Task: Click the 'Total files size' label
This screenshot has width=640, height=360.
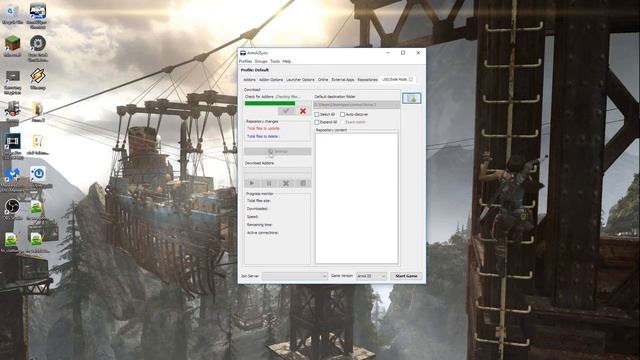Action: (x=259, y=201)
